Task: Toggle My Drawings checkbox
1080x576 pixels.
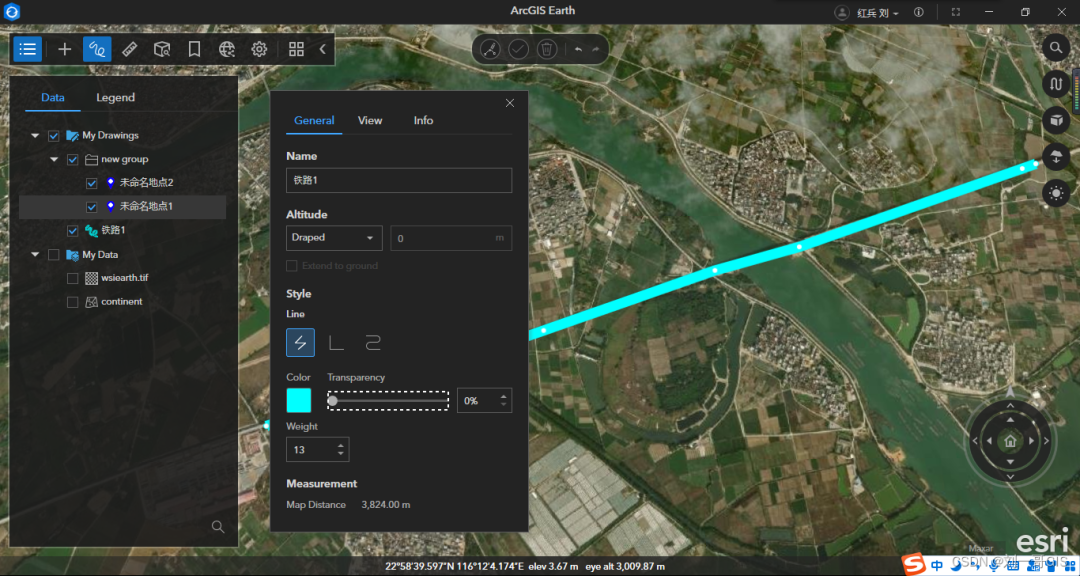Action: pos(54,136)
